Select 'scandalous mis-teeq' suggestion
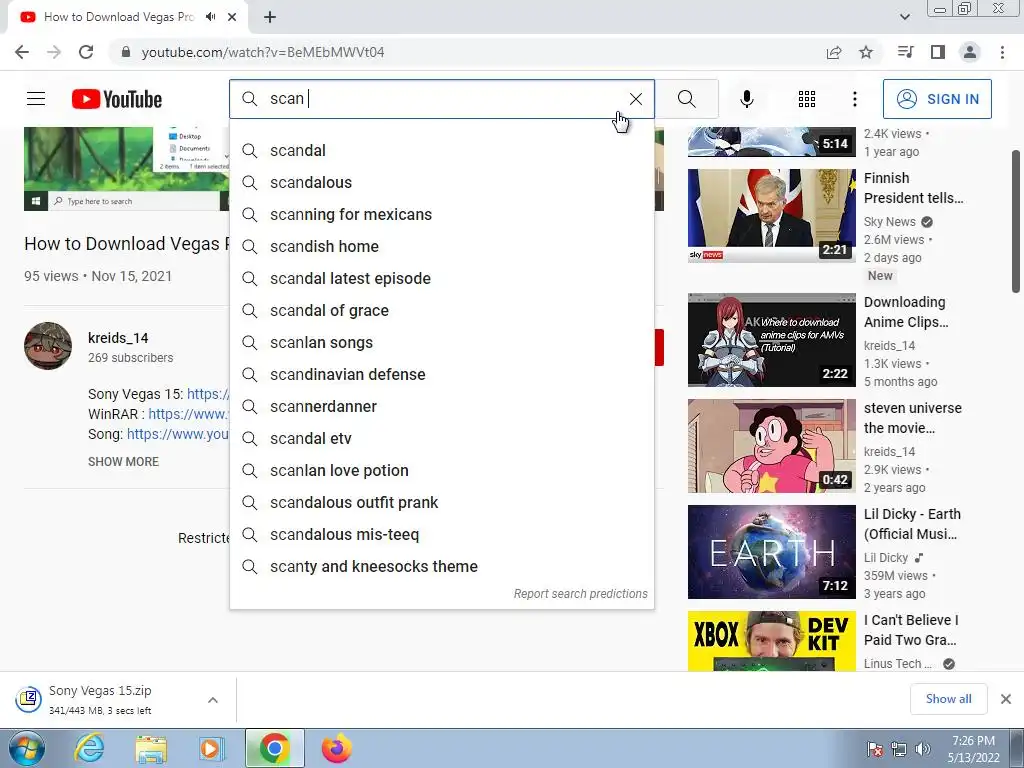 tap(441, 535)
